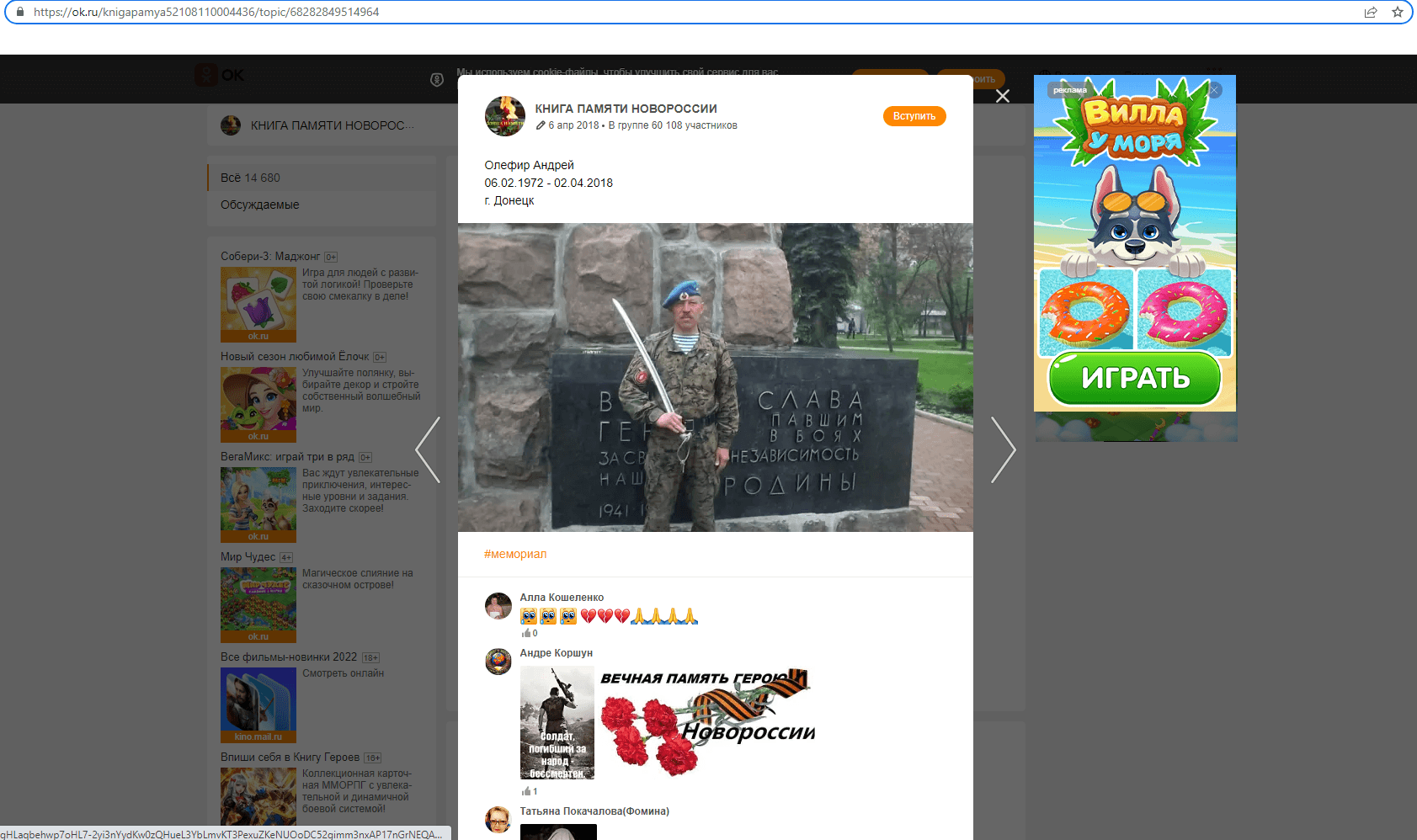The width and height of the screenshot is (1417, 840).
Task: Open the Мир Чудес ad title
Action: pos(248,557)
